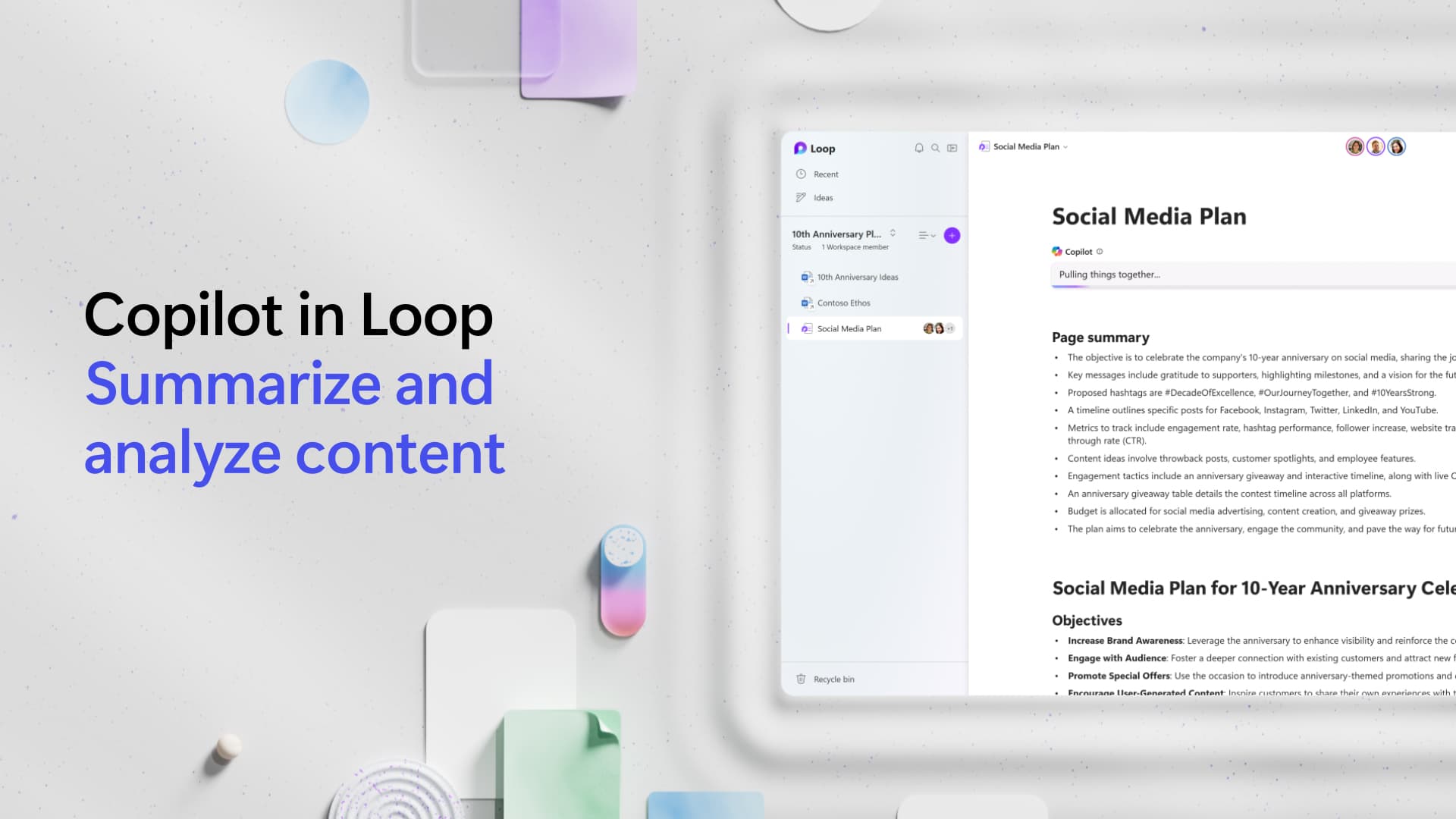Viewport: 1456px width, 819px height.
Task: Click the Recent section icon
Action: (802, 174)
